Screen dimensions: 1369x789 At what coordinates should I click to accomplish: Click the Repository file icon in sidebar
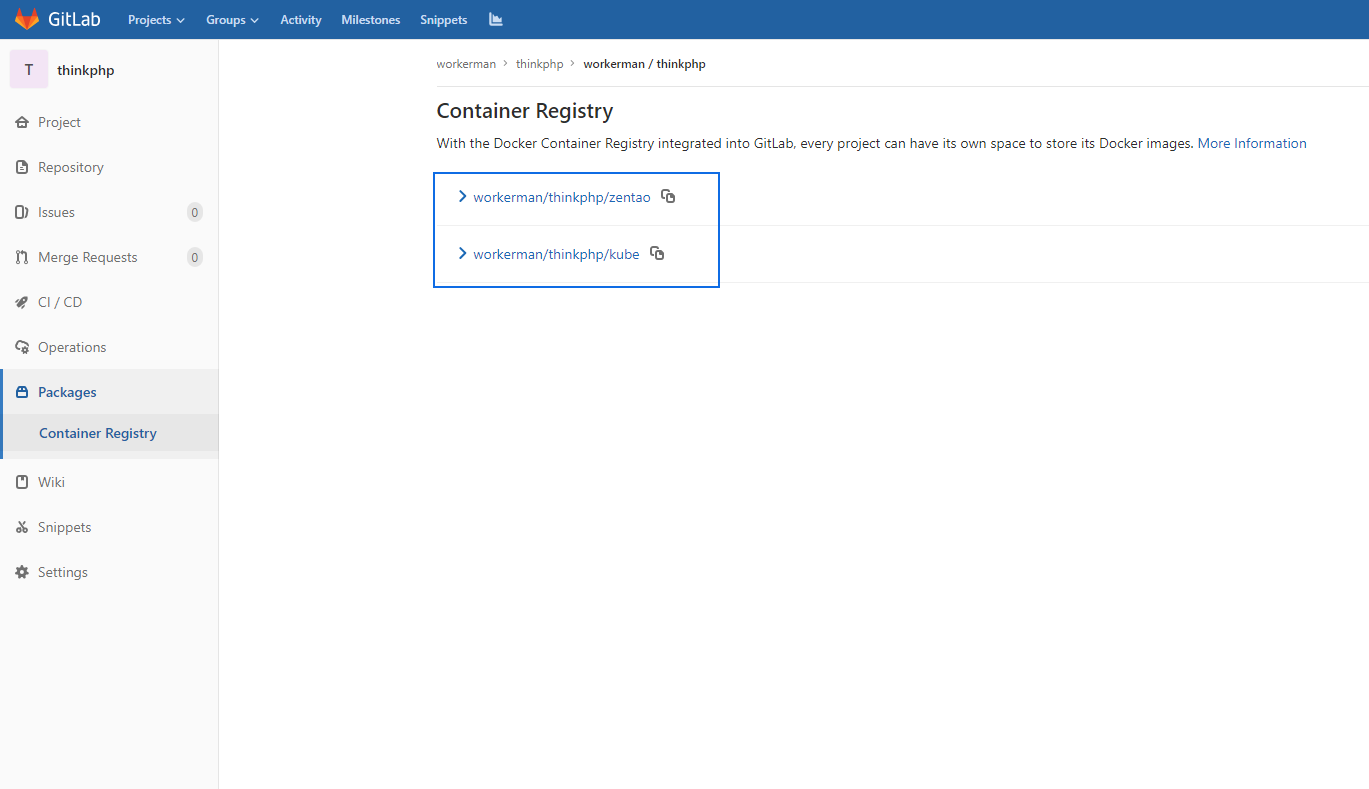pyautogui.click(x=22, y=167)
